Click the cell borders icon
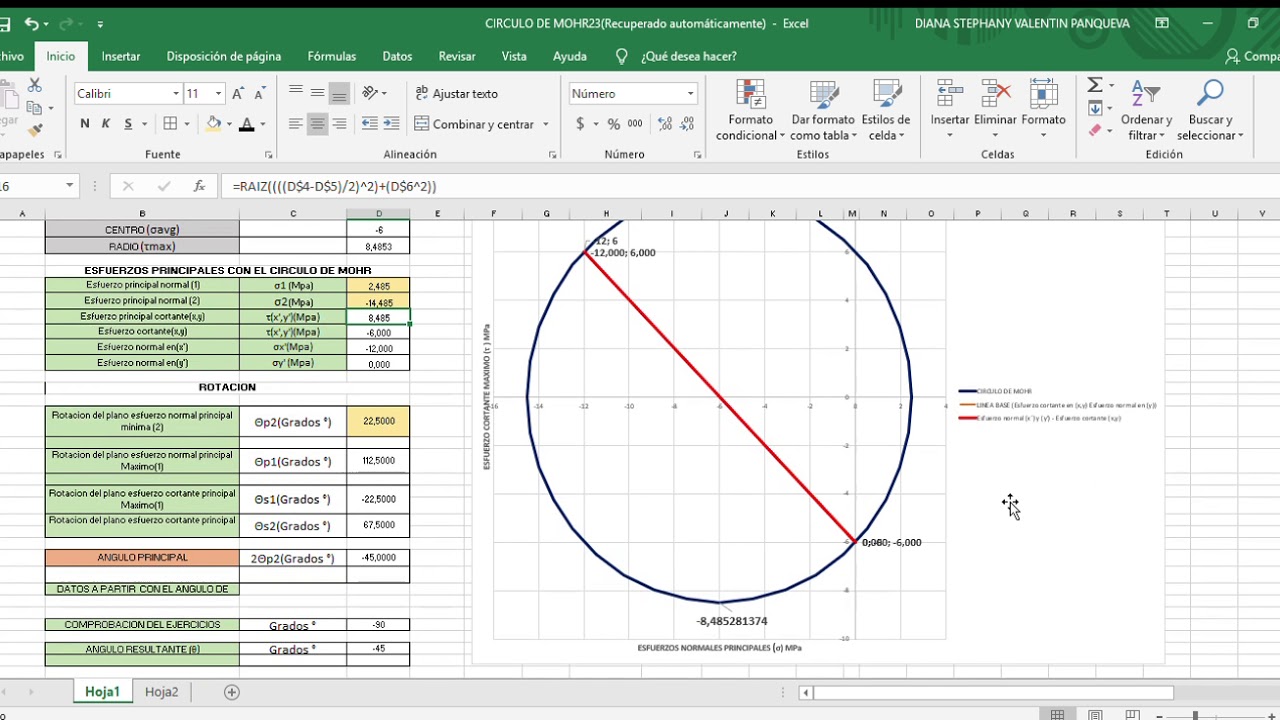Image resolution: width=1280 pixels, height=720 pixels. pyautogui.click(x=170, y=124)
